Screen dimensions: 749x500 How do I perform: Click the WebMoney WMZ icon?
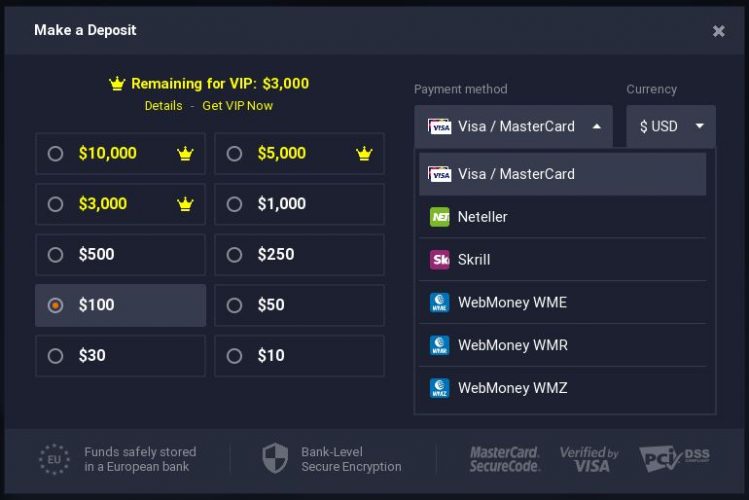point(439,388)
